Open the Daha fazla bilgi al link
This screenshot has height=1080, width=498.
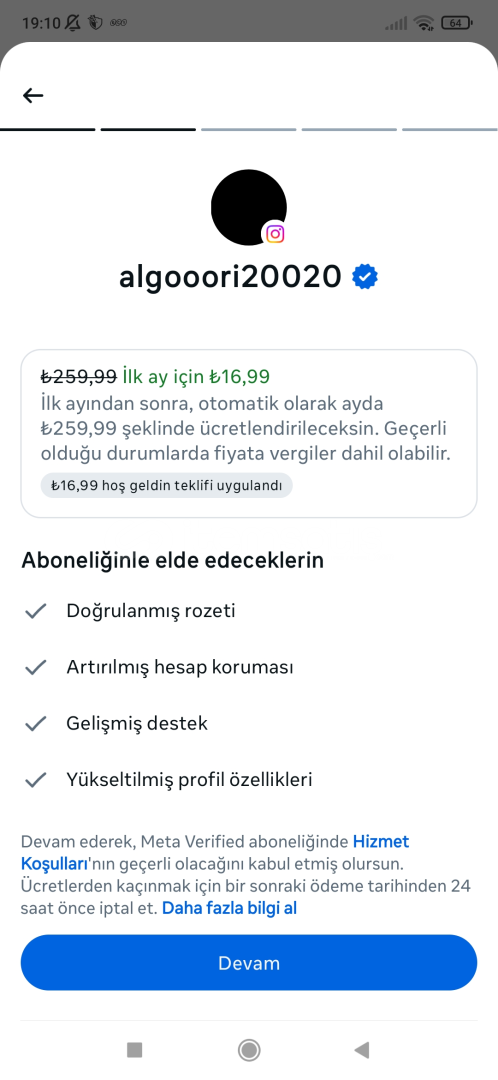point(229,908)
